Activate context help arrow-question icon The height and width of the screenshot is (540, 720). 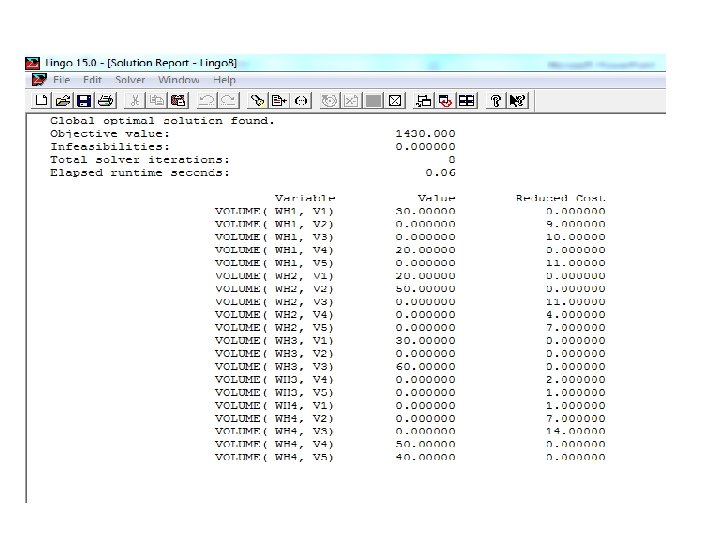pyautogui.click(x=518, y=100)
